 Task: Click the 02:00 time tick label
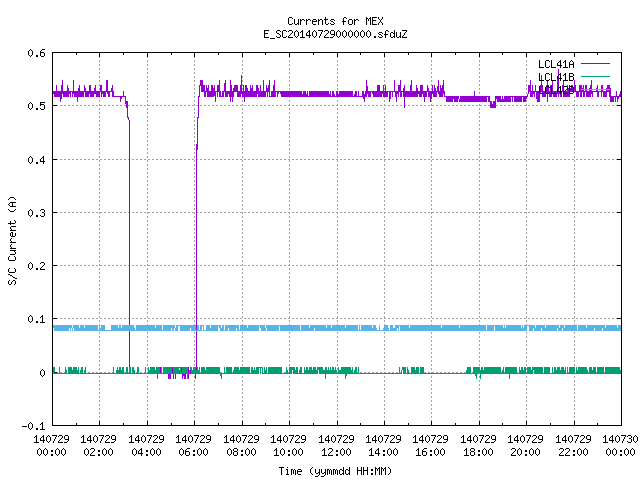[98, 452]
